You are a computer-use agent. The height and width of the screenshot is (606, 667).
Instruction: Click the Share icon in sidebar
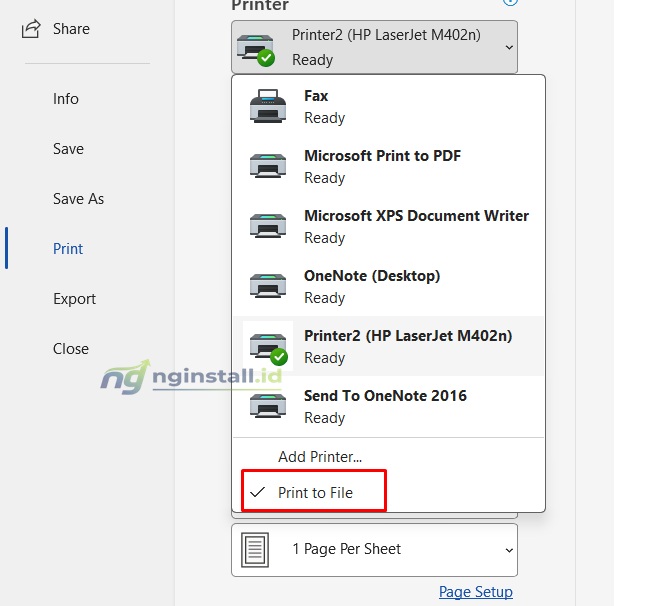[x=31, y=29]
